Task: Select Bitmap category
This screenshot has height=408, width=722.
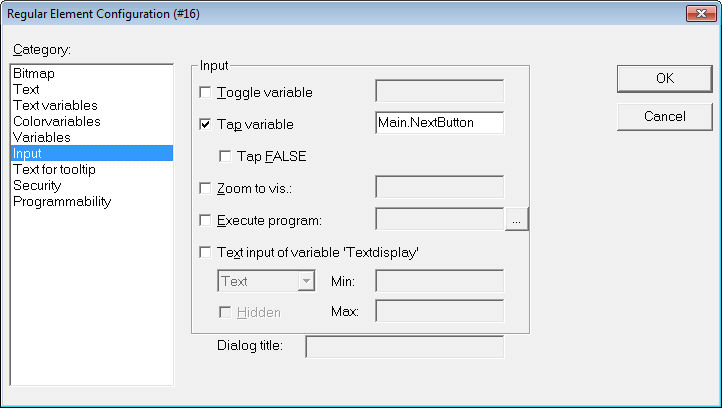Action: tap(92, 73)
